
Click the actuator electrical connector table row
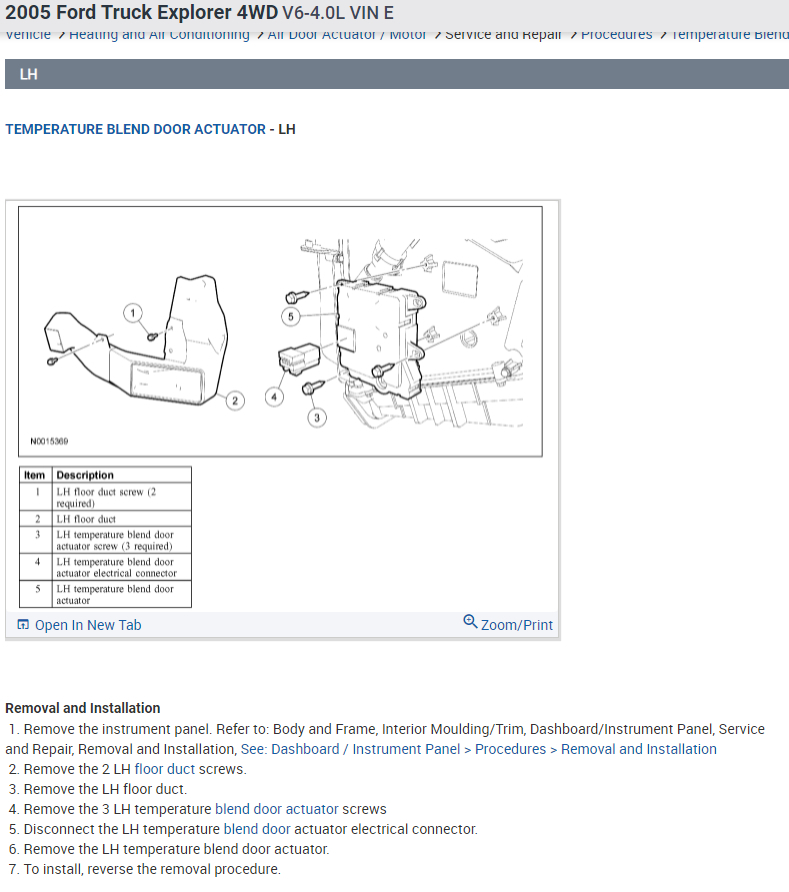(x=105, y=567)
